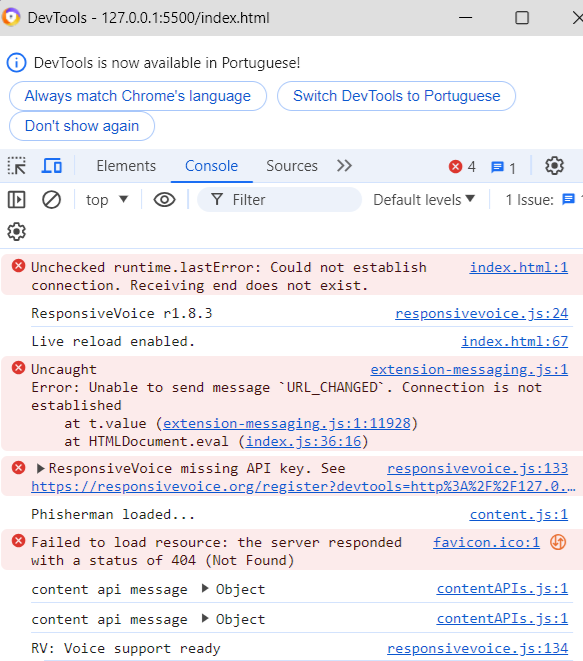The image size is (583, 661).
Task: Open the first contentAPIs.js:1 link
Action: (x=502, y=588)
